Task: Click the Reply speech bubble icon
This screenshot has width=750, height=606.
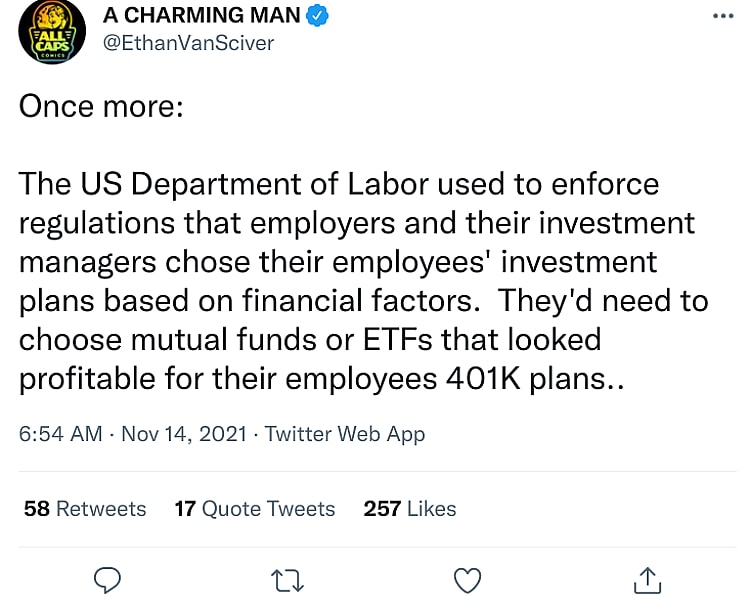Action: 106,579
